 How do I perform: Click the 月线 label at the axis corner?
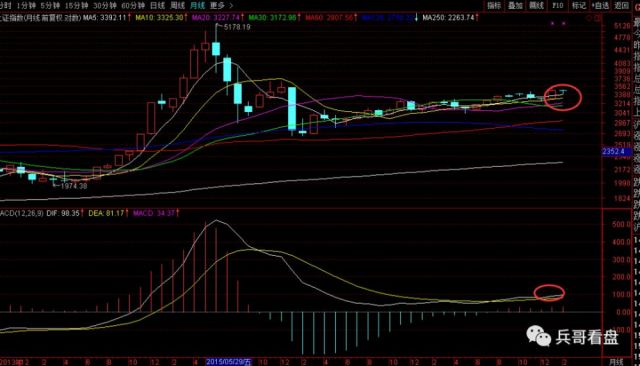[x=616, y=362]
